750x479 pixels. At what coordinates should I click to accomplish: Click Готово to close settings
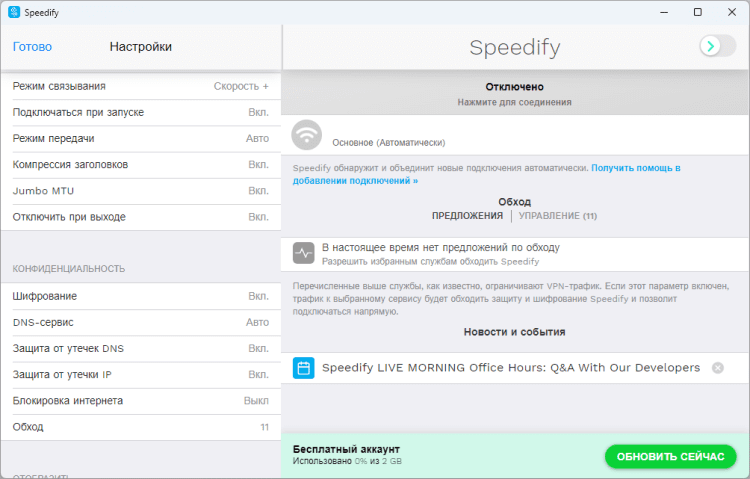pyautogui.click(x=32, y=47)
